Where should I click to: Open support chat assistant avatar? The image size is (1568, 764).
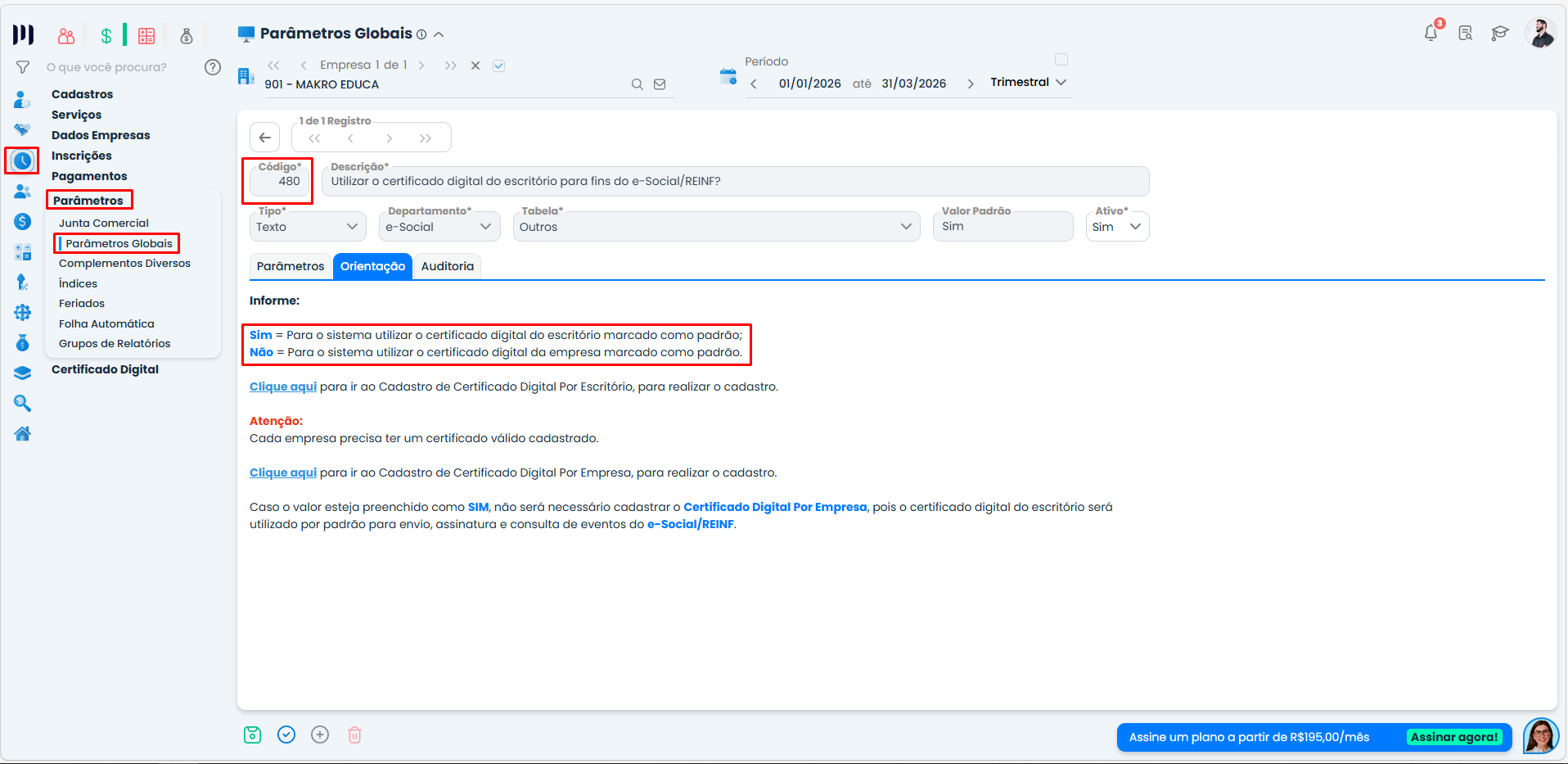(1541, 735)
